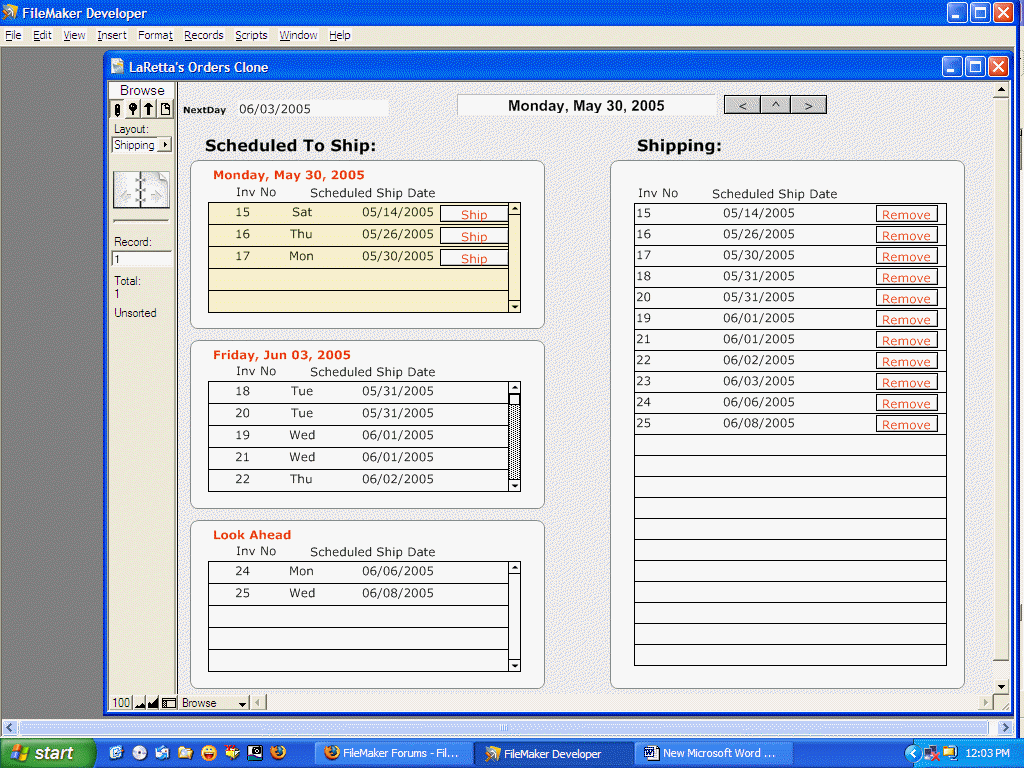Open the Insert menu
This screenshot has width=1024, height=768.
click(x=112, y=35)
